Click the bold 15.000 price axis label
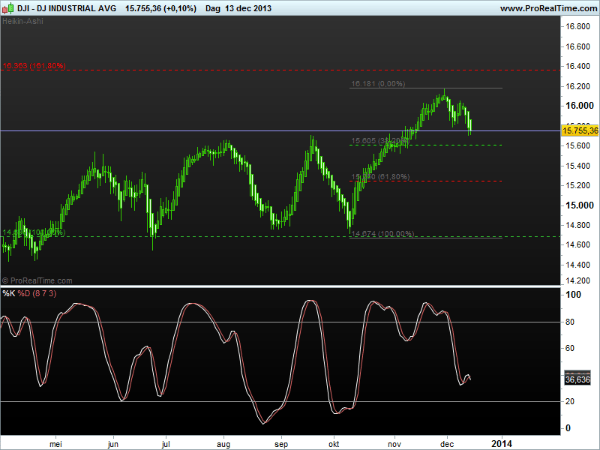Screen dimensions: 600x450 coord(579,205)
